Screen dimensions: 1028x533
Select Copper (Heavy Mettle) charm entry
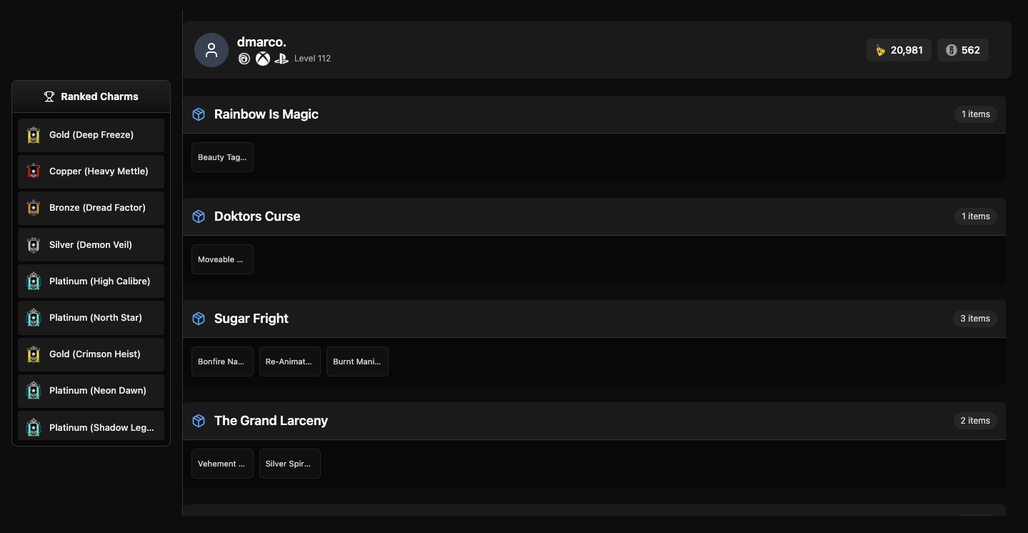pos(91,172)
